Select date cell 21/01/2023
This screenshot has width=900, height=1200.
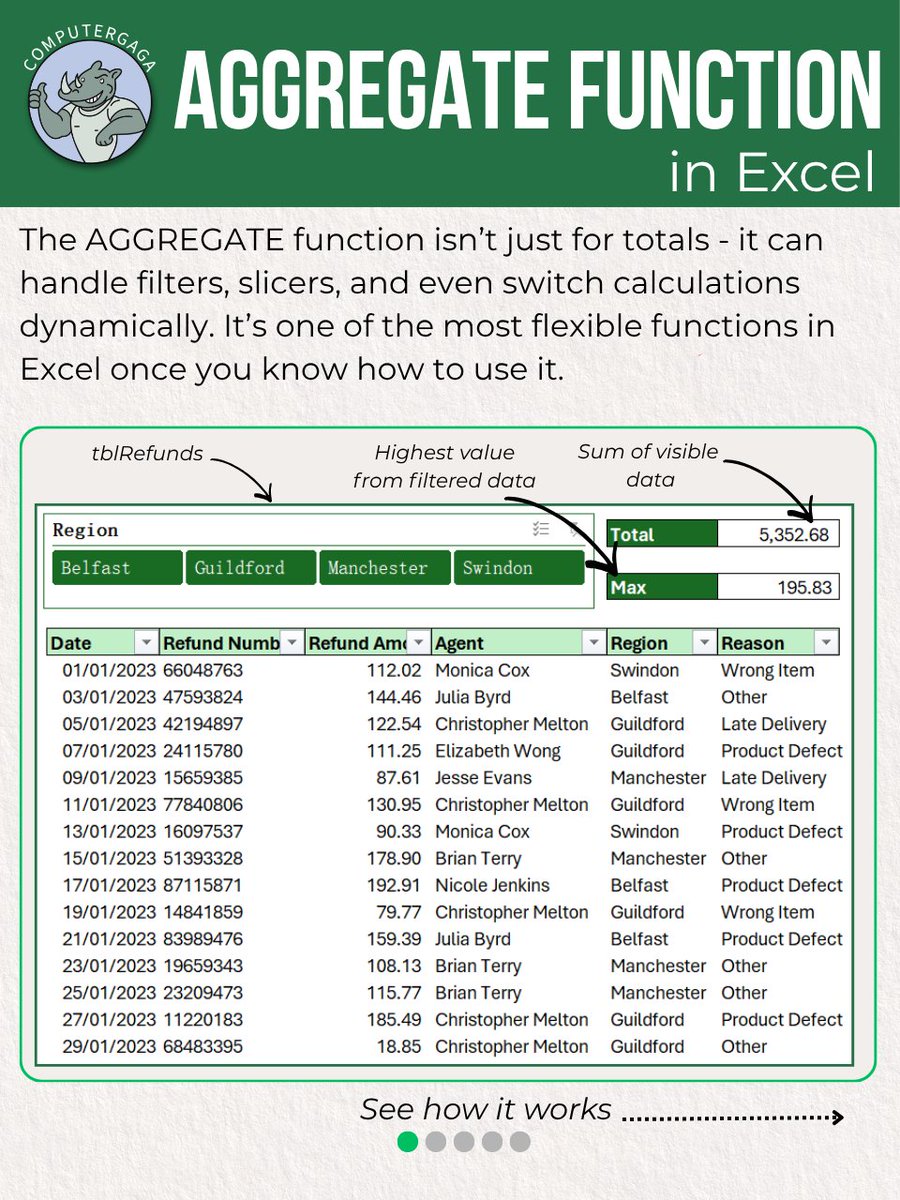click(x=109, y=940)
